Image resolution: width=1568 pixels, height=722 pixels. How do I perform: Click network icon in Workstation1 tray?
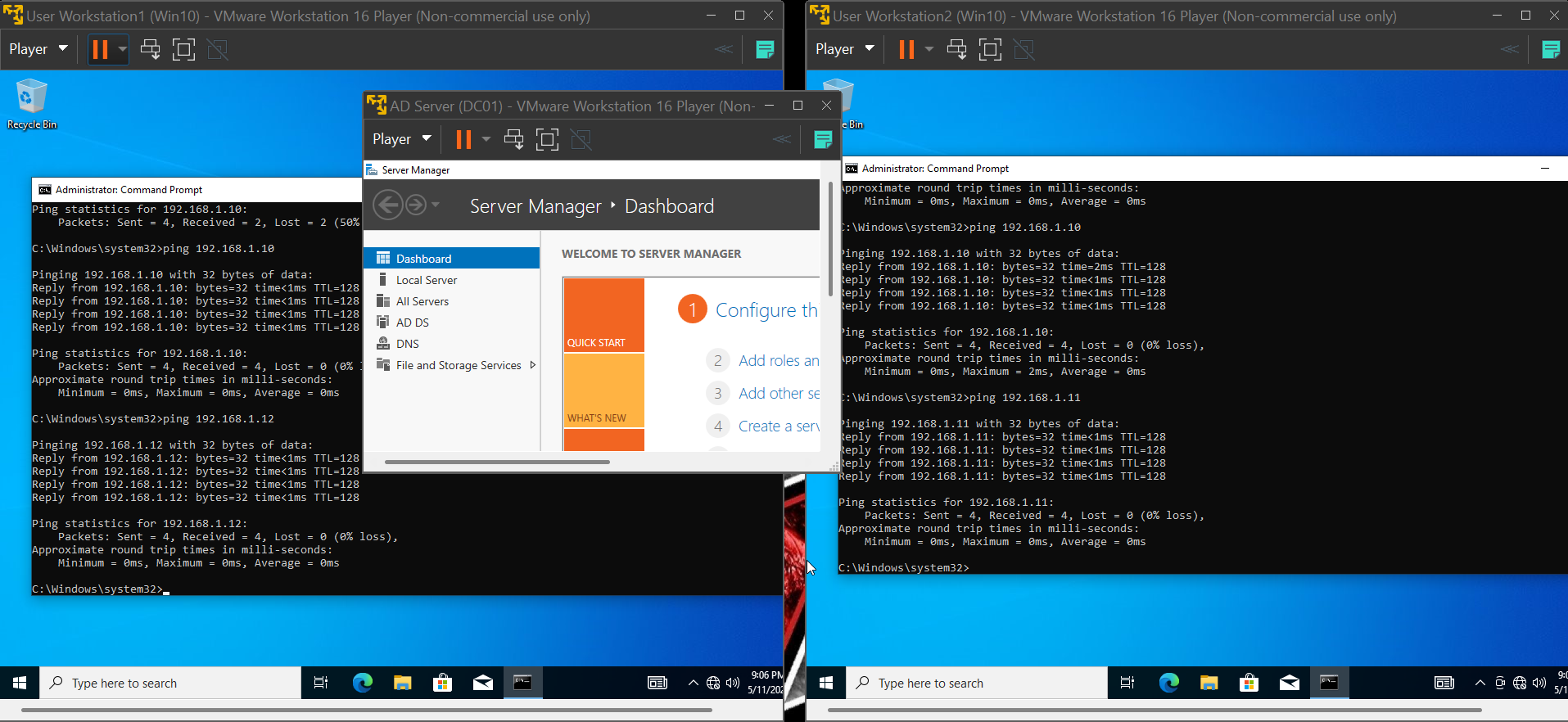coord(713,683)
